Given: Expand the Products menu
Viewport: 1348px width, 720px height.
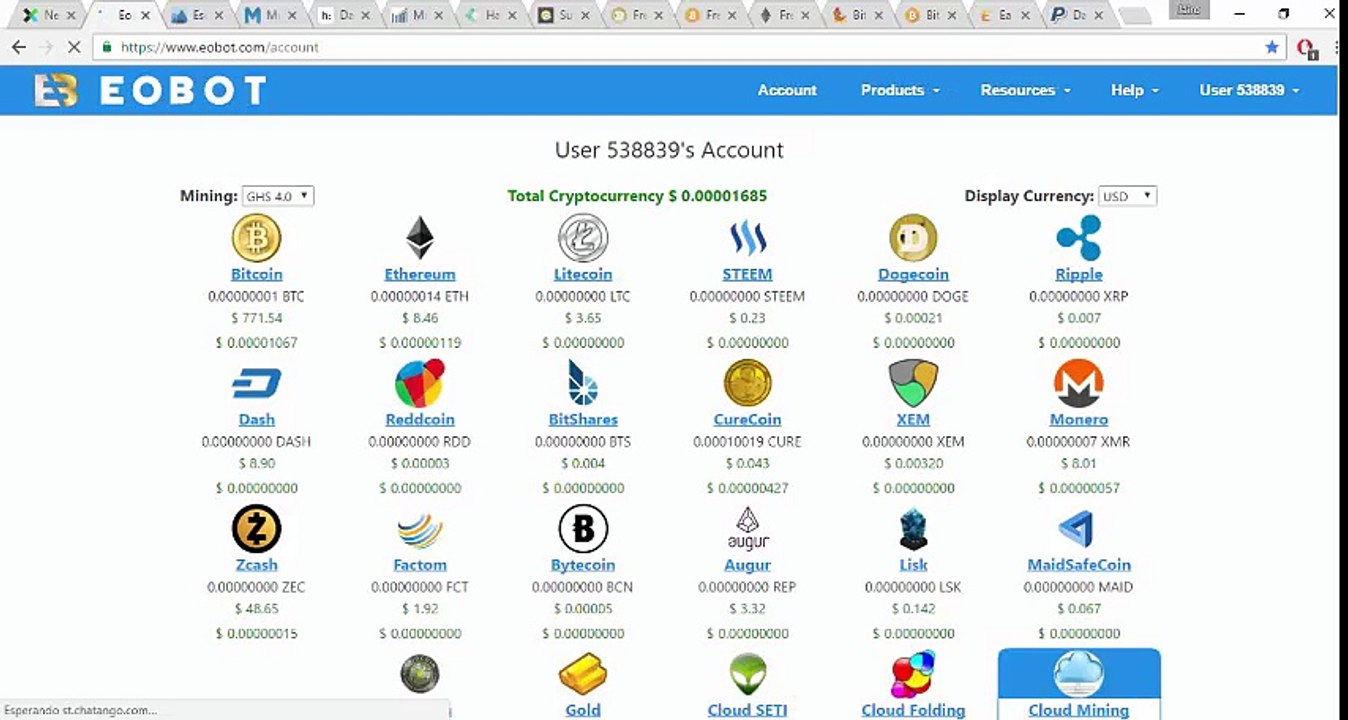Looking at the screenshot, I should coord(900,90).
